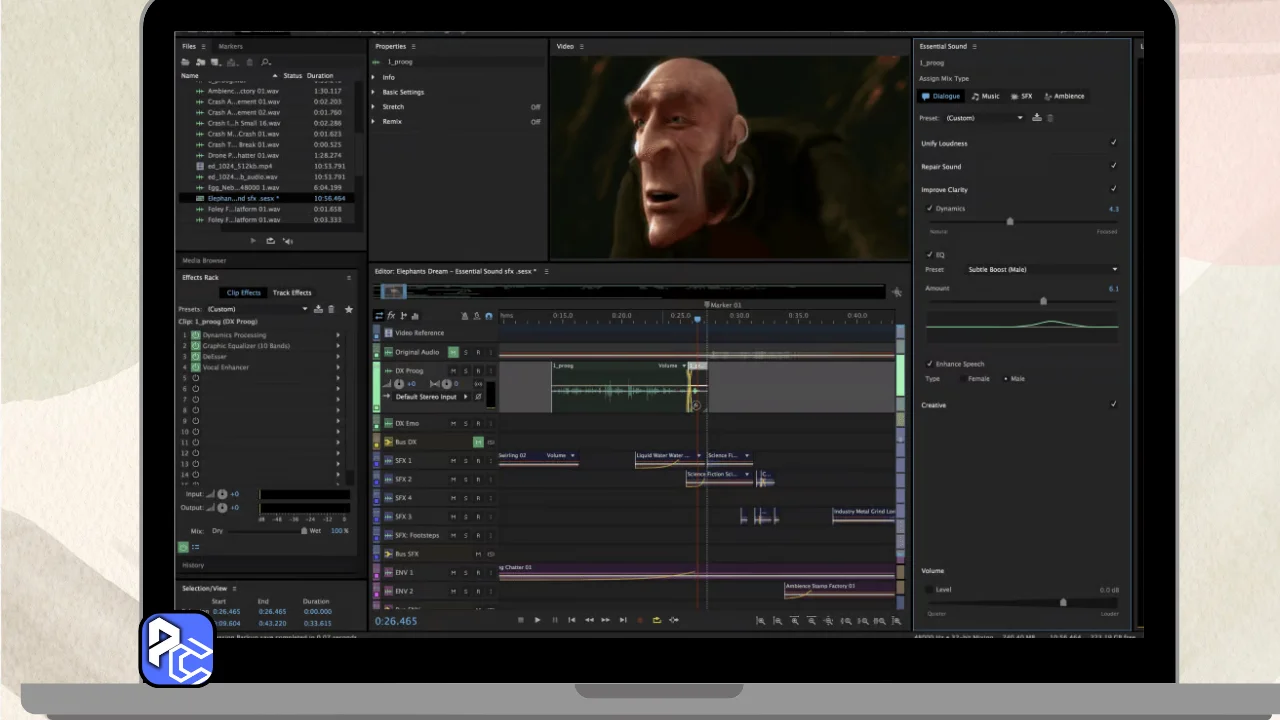Uncheck the EQ checkbox in Essential Sound
The image size is (1280, 720).
click(930, 254)
